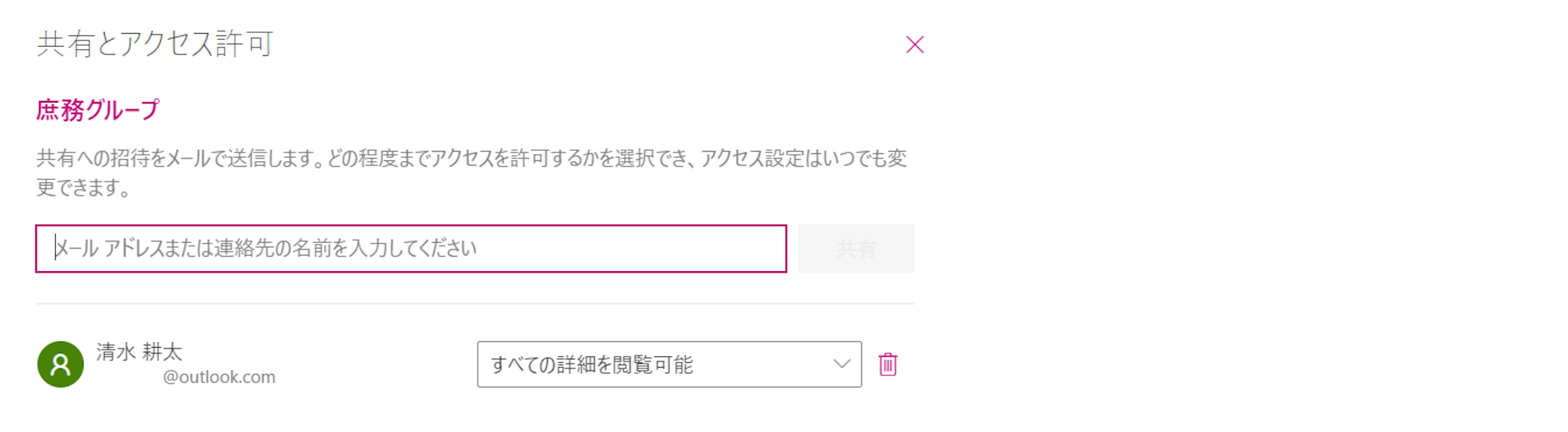The image size is (1568, 432).
Task: Delete 清水 耕太's access with trash icon
Action: tap(887, 365)
